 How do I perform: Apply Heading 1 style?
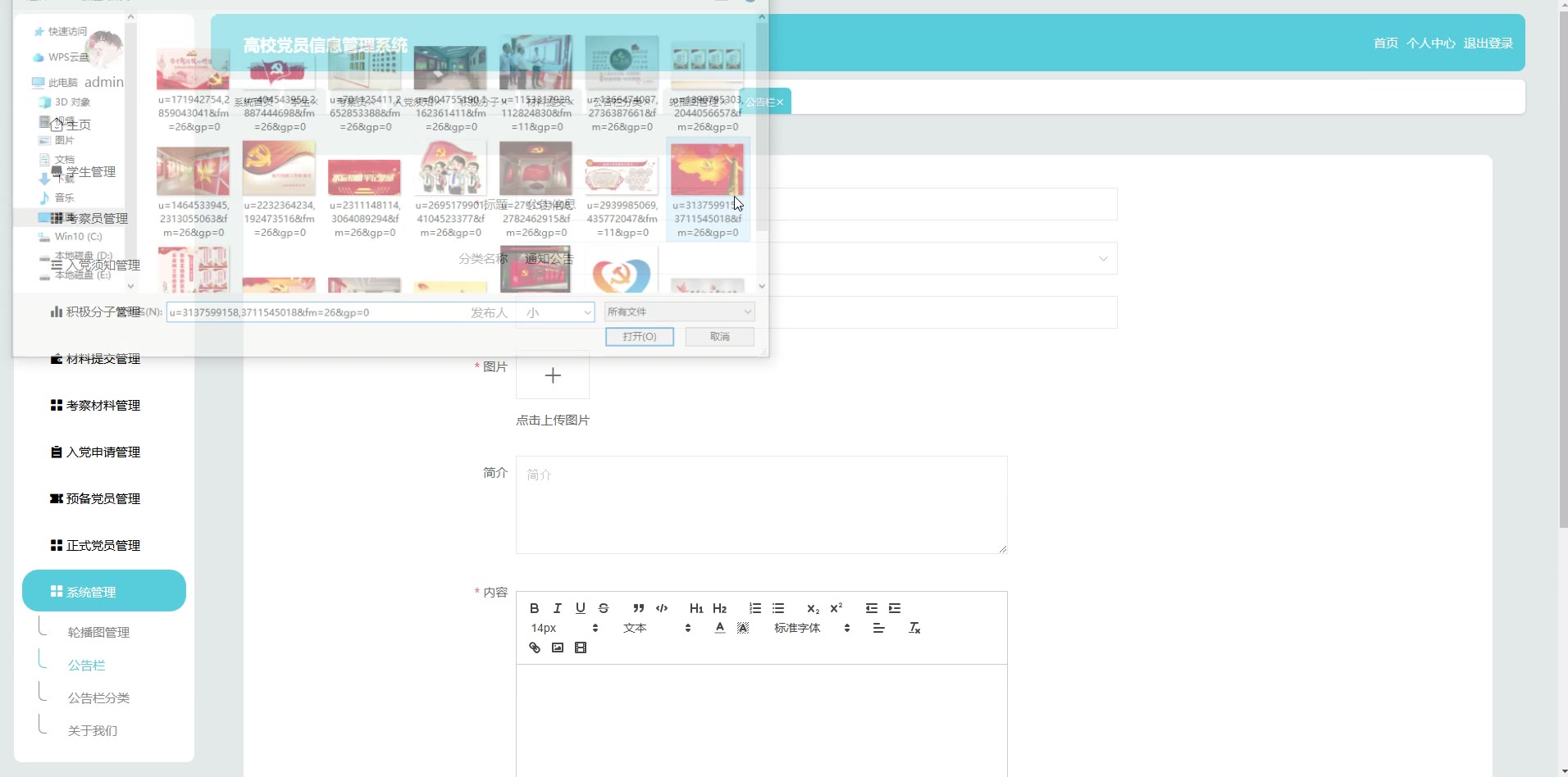(x=696, y=608)
